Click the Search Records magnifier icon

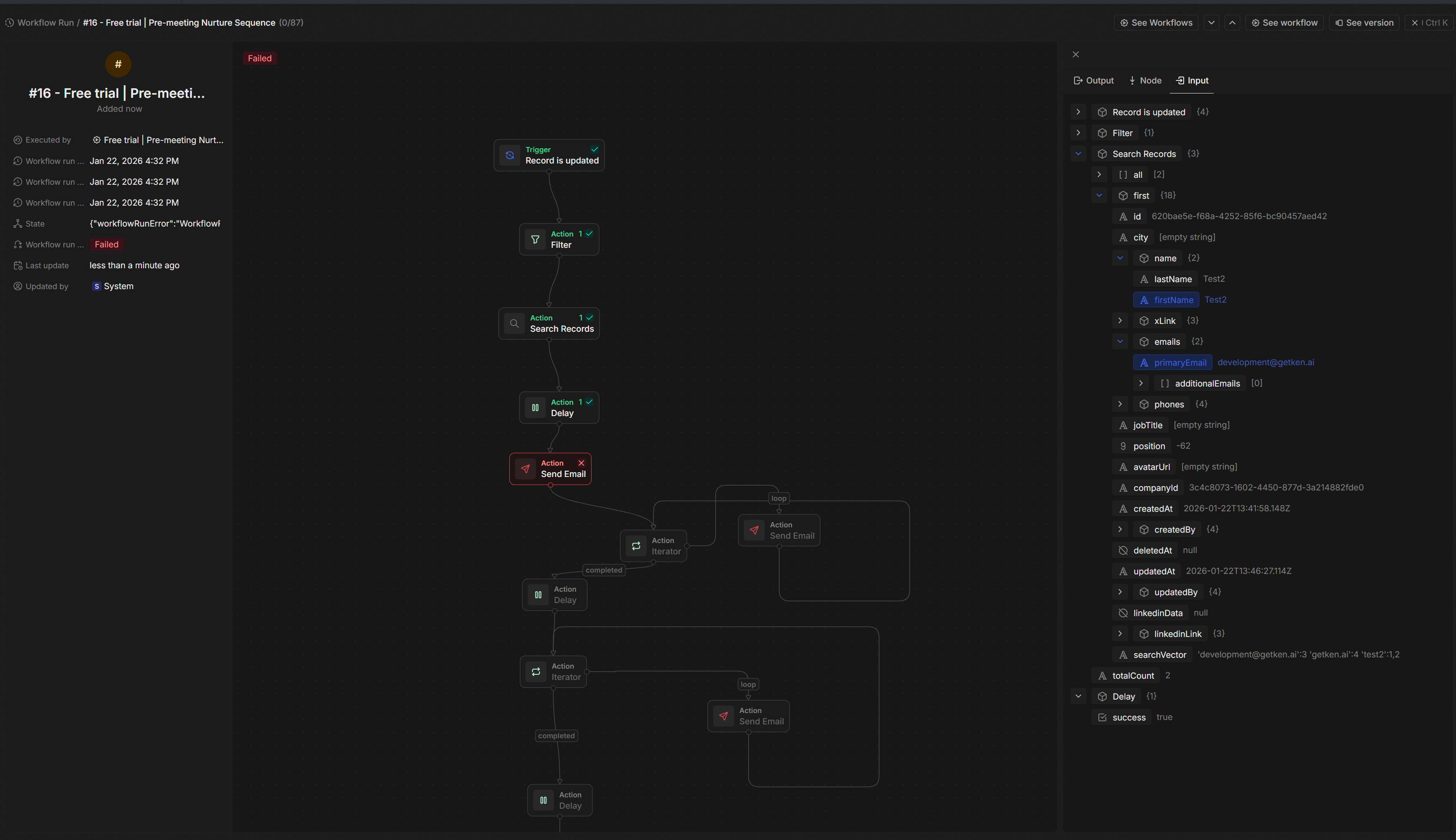[x=514, y=323]
